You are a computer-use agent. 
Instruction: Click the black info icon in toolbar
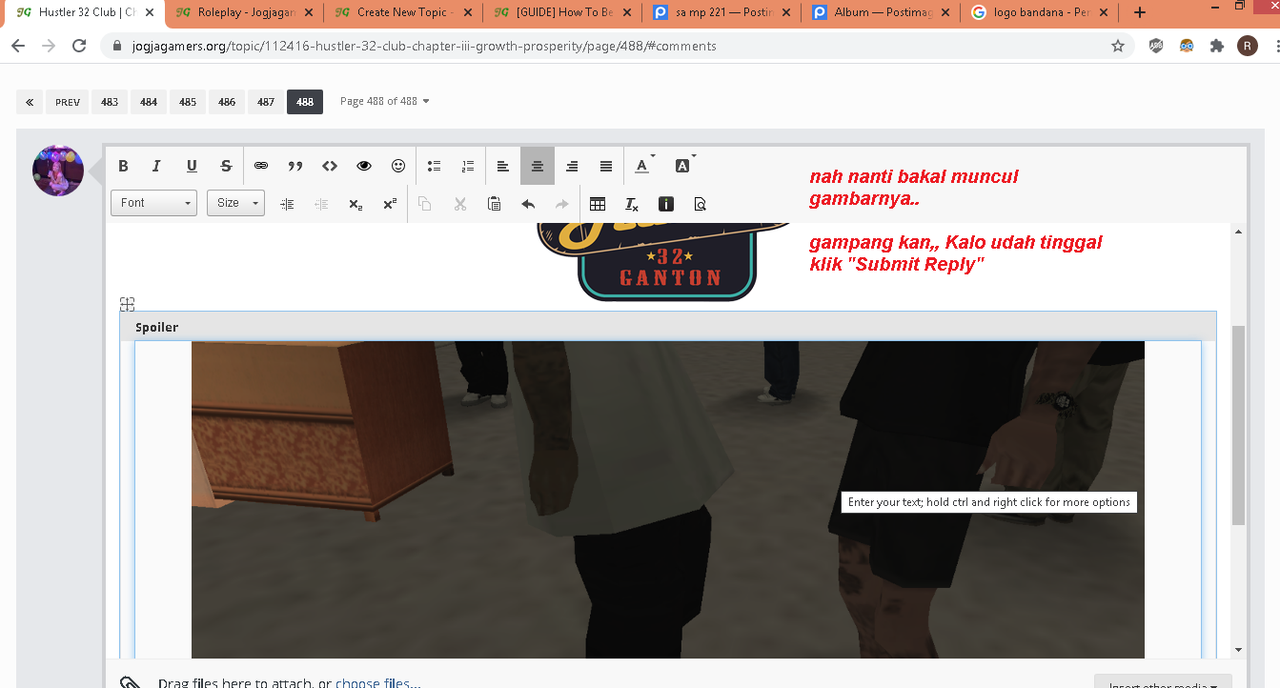tap(666, 204)
